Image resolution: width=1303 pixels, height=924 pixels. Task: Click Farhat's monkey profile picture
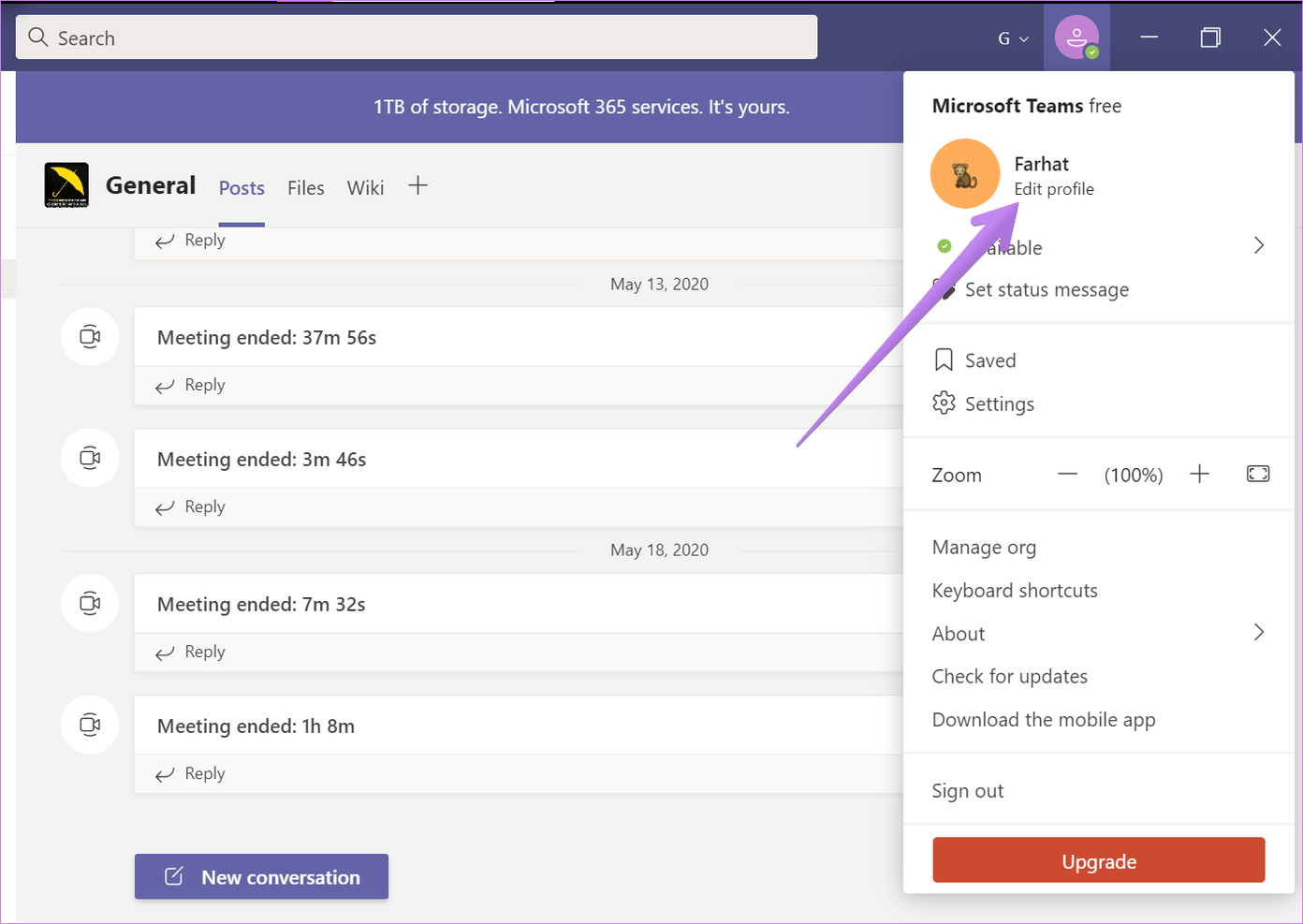[965, 174]
